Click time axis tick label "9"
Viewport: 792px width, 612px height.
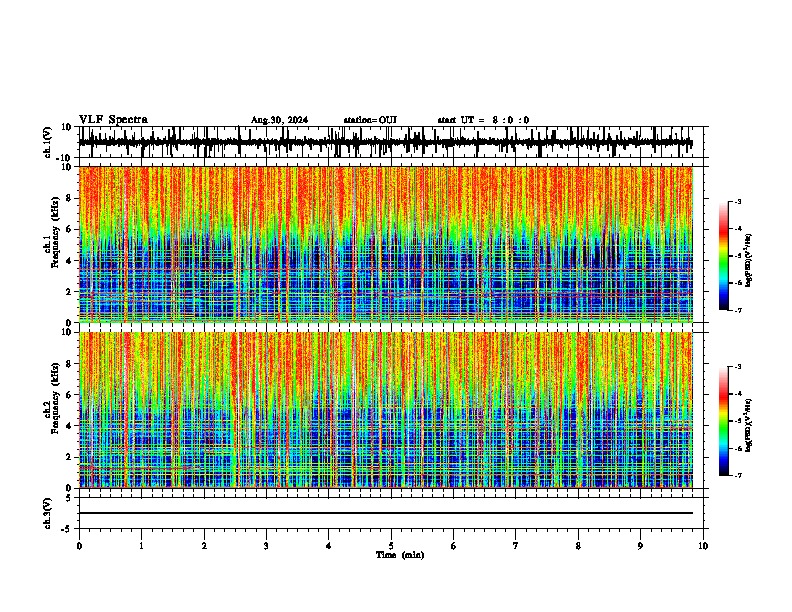(640, 546)
